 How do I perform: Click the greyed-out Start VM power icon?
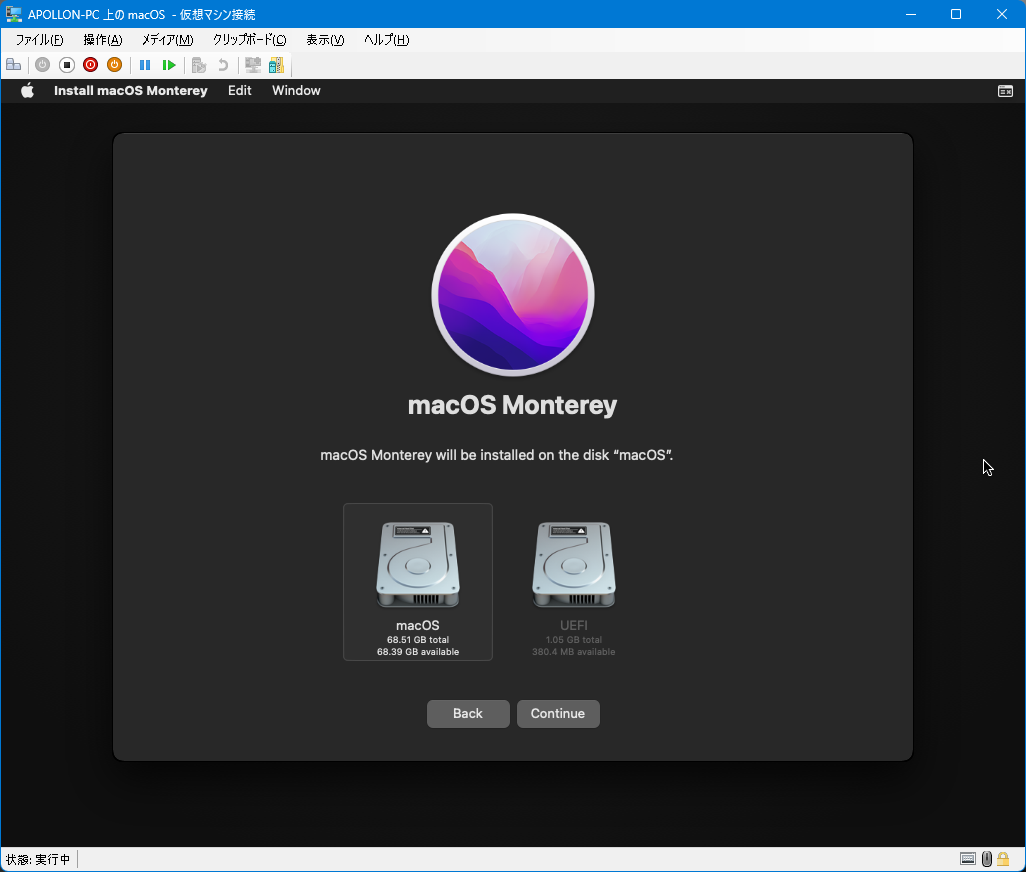[43, 65]
